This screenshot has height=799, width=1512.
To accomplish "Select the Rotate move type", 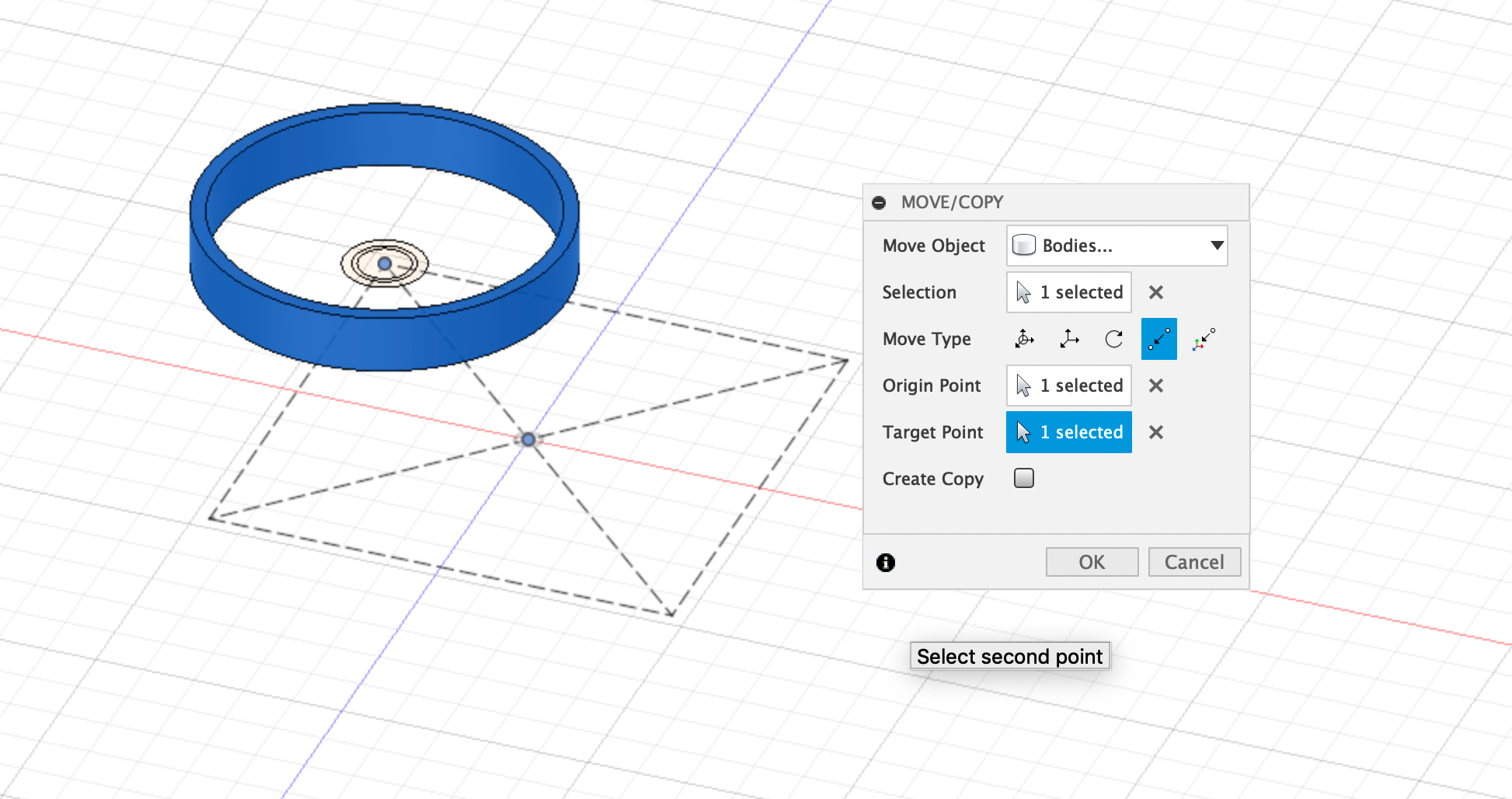I will (x=1113, y=339).
